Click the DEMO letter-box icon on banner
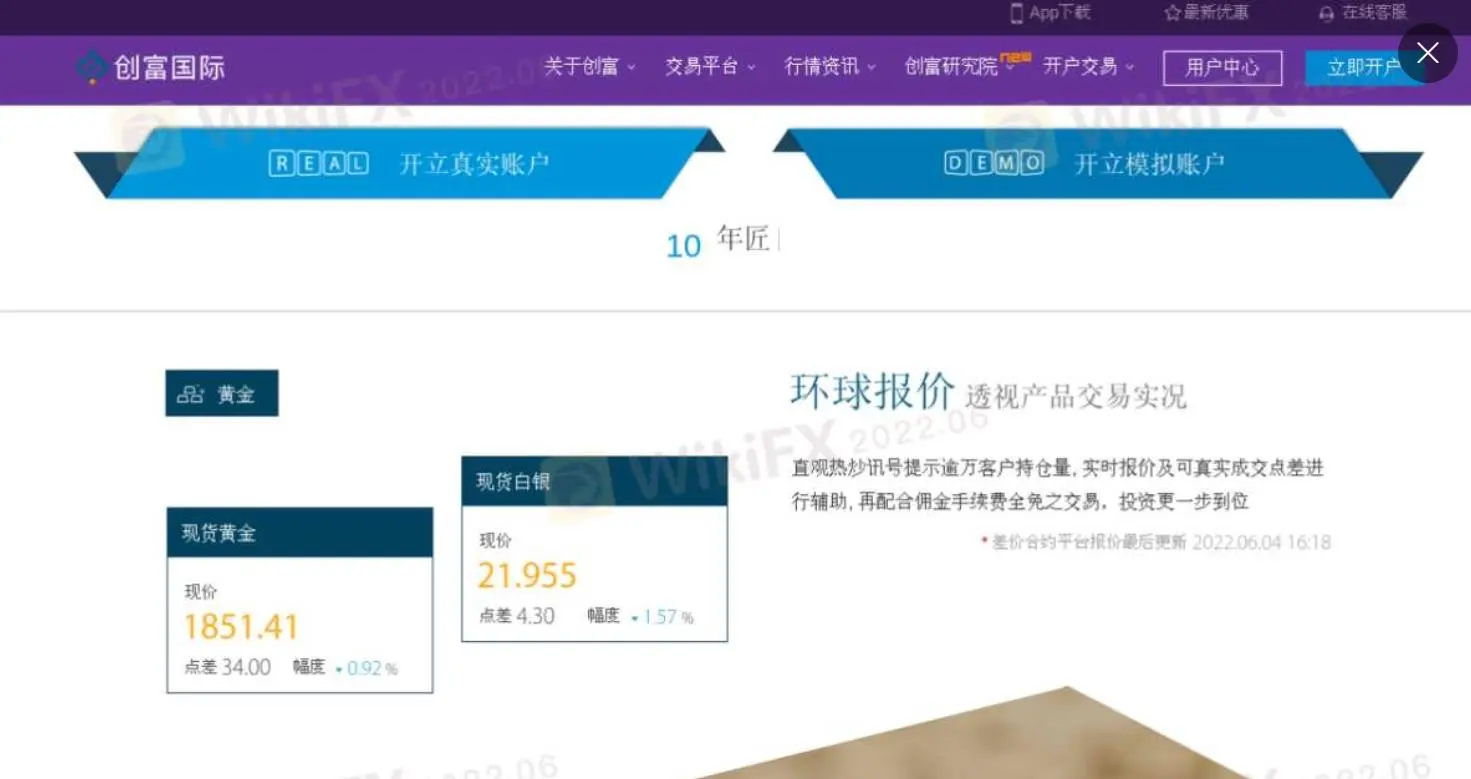Viewport: 1471px width, 779px height. click(x=994, y=162)
